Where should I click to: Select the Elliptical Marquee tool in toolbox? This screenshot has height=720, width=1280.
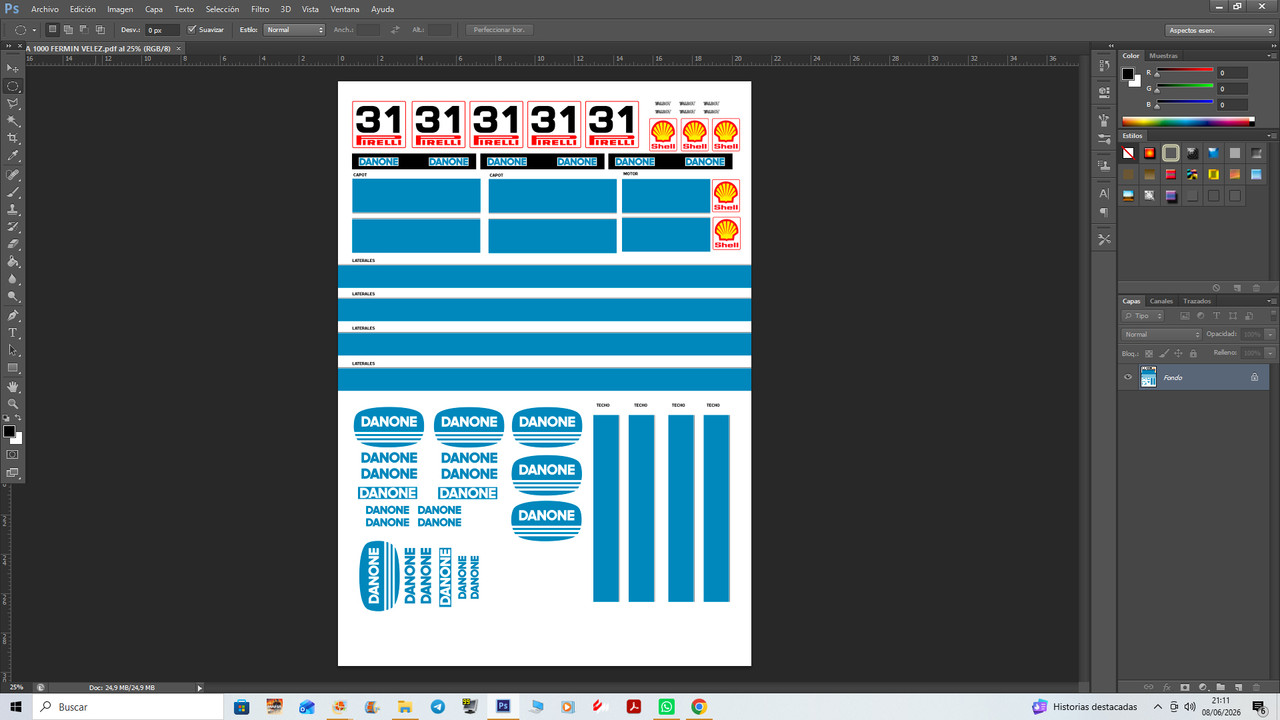pyautogui.click(x=13, y=86)
